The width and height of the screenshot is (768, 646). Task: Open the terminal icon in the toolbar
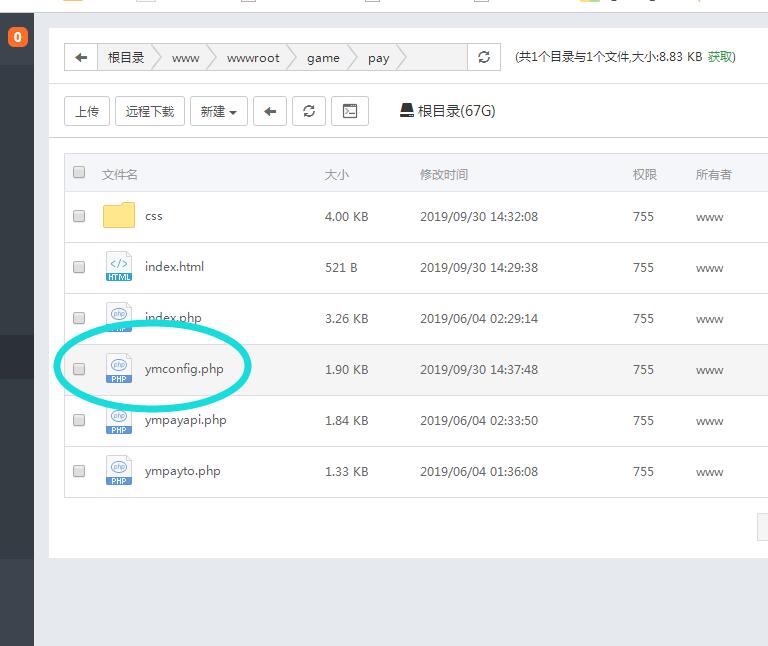350,111
